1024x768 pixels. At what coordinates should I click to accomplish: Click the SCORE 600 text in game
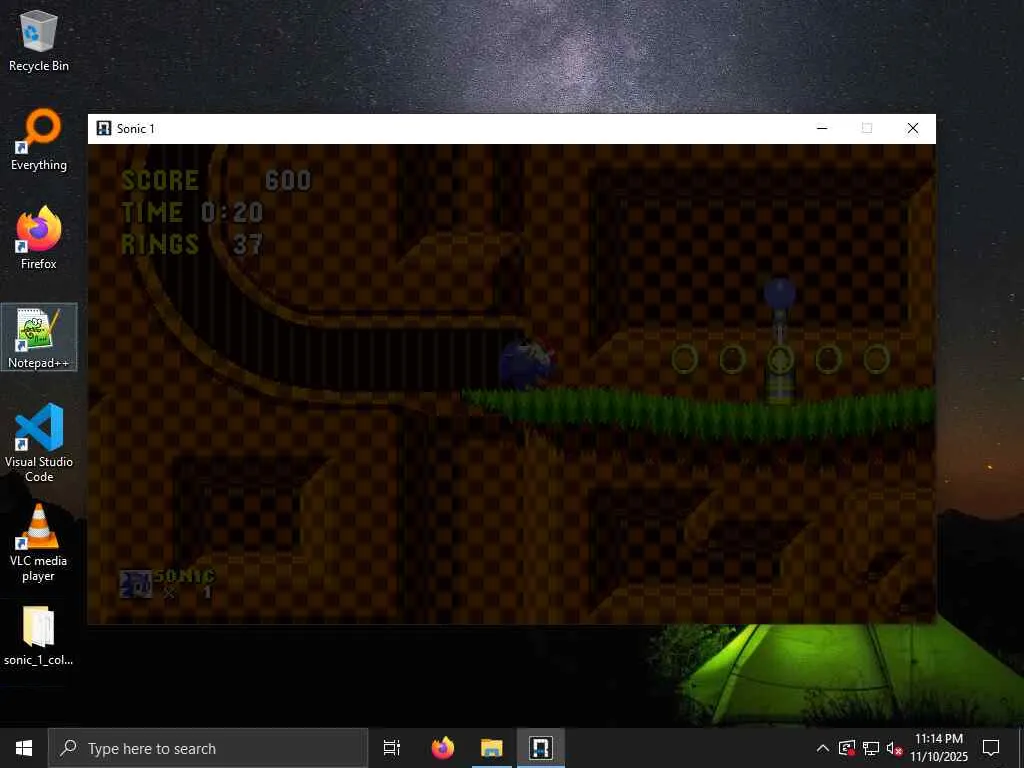pos(216,180)
